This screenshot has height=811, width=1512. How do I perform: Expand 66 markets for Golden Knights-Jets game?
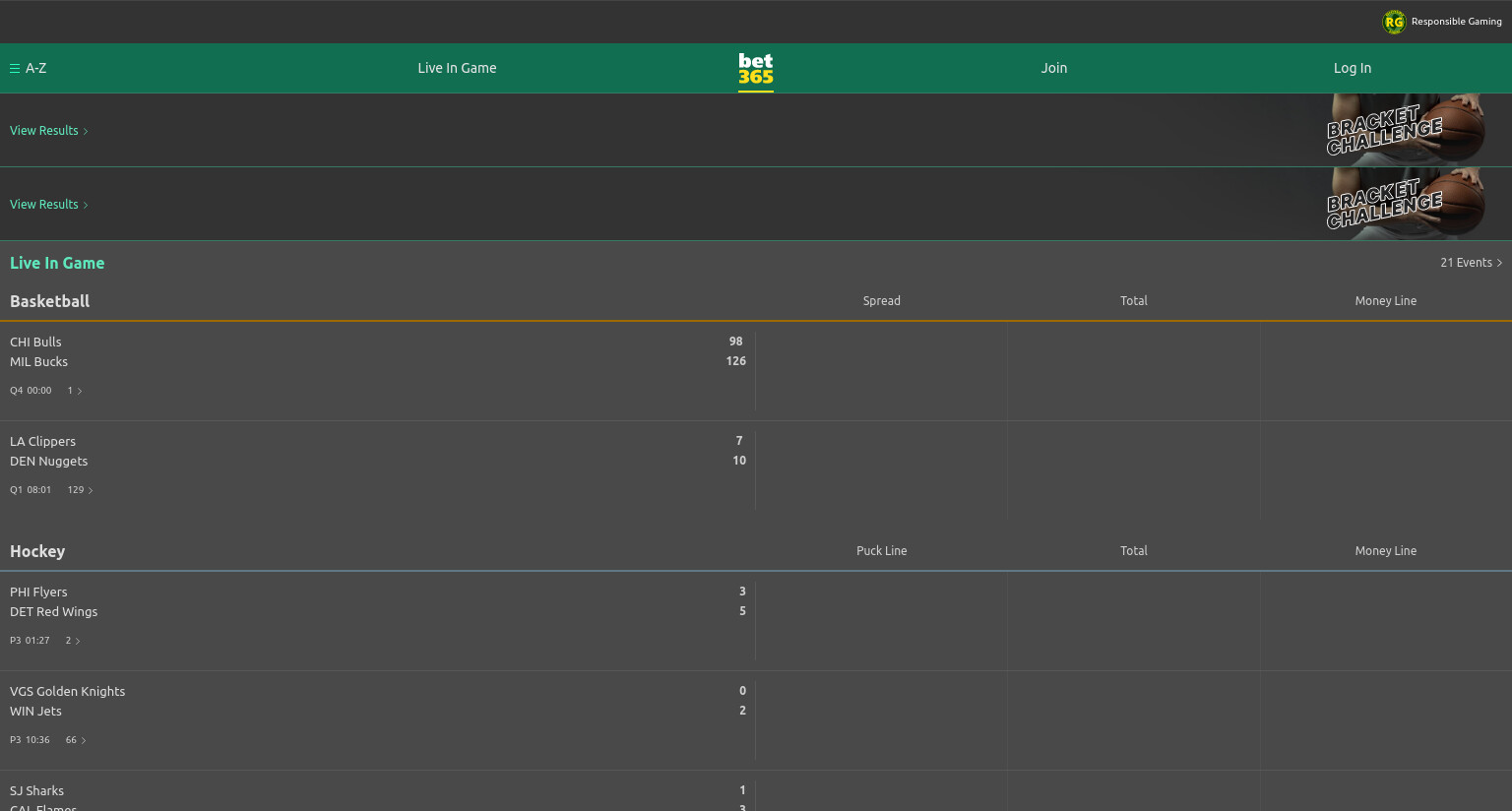click(x=76, y=740)
